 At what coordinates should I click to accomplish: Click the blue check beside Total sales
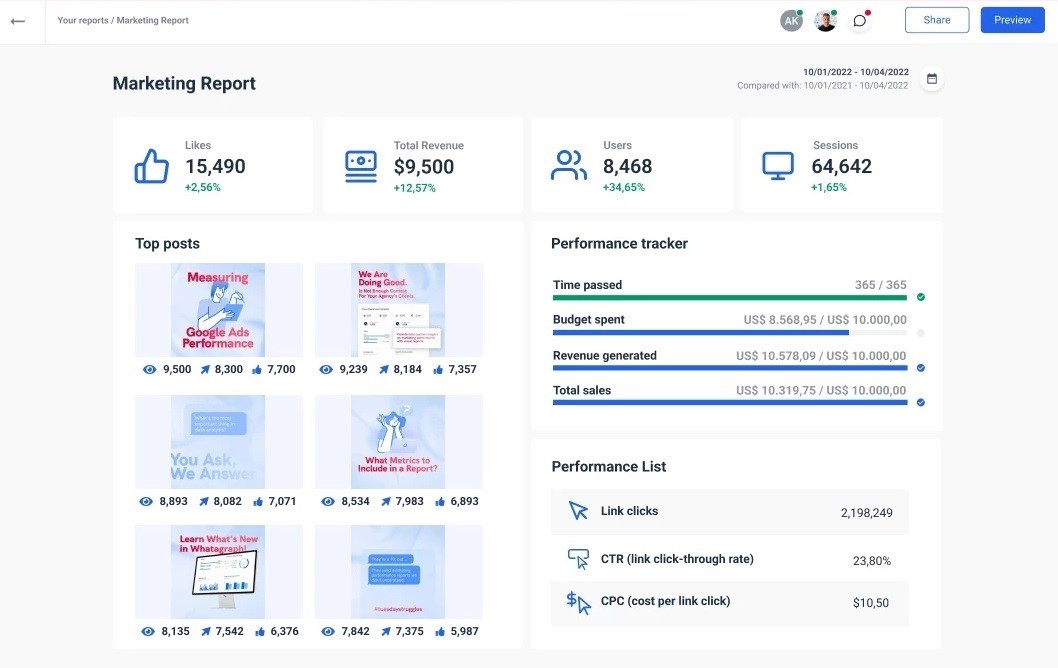(921, 402)
